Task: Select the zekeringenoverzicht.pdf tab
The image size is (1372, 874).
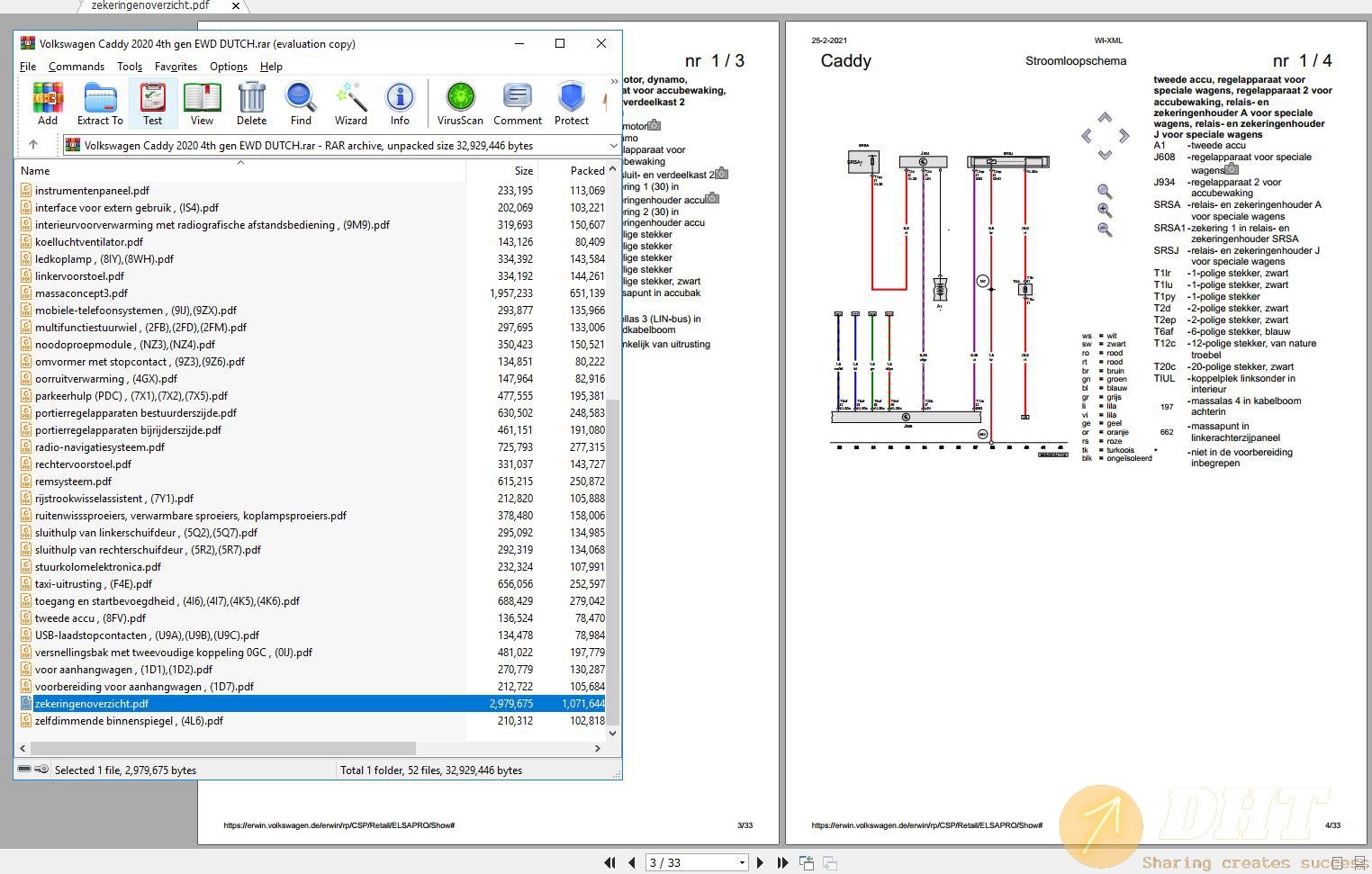Action: pyautogui.click(x=150, y=5)
